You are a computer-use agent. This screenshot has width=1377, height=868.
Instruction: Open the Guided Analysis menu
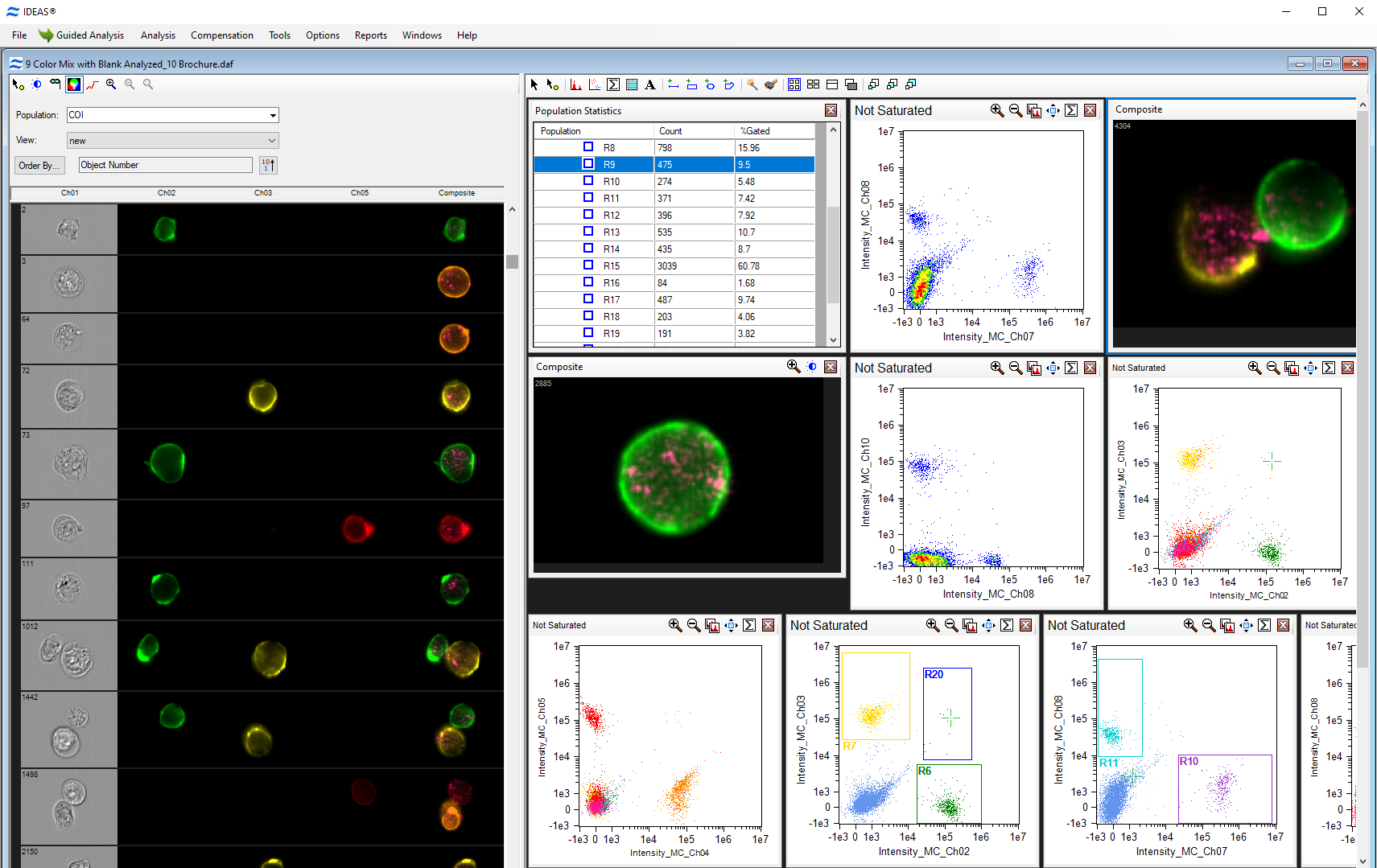click(81, 35)
